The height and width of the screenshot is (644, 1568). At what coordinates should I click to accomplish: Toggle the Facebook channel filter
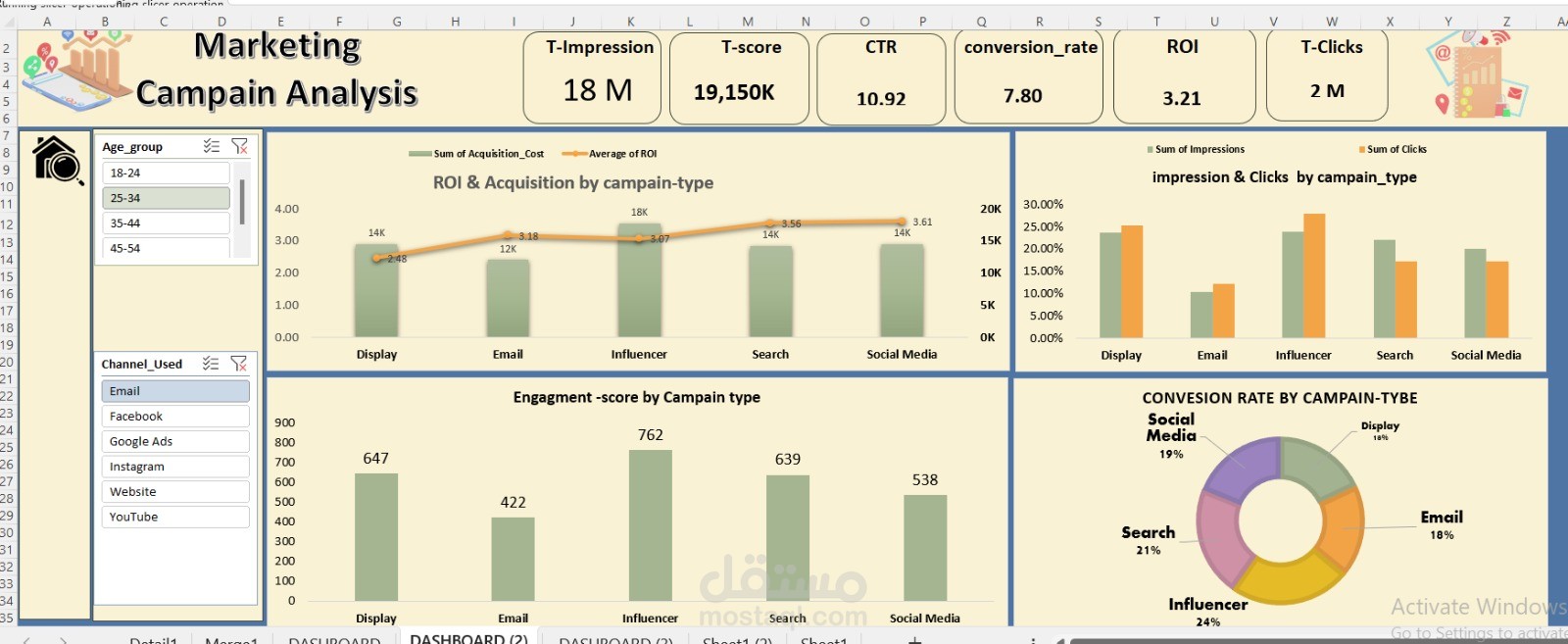175,417
